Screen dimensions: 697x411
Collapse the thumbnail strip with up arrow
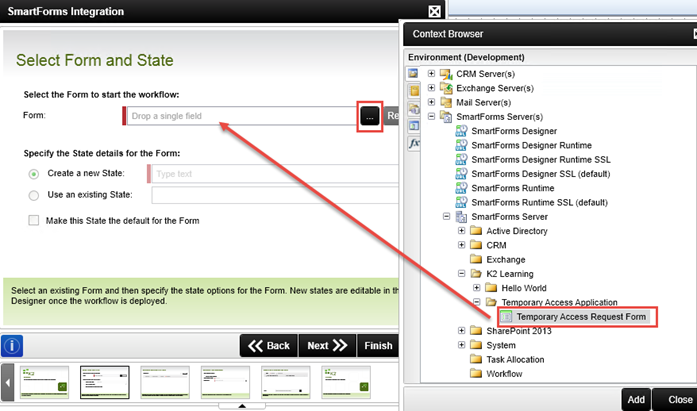[242, 406]
